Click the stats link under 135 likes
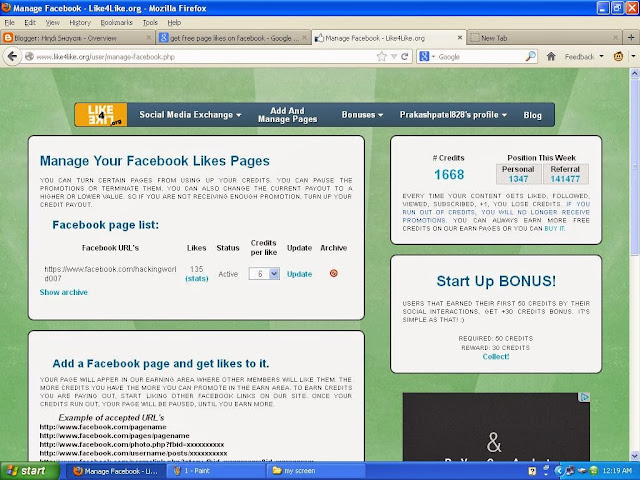The height and width of the screenshot is (480, 640). (197, 278)
